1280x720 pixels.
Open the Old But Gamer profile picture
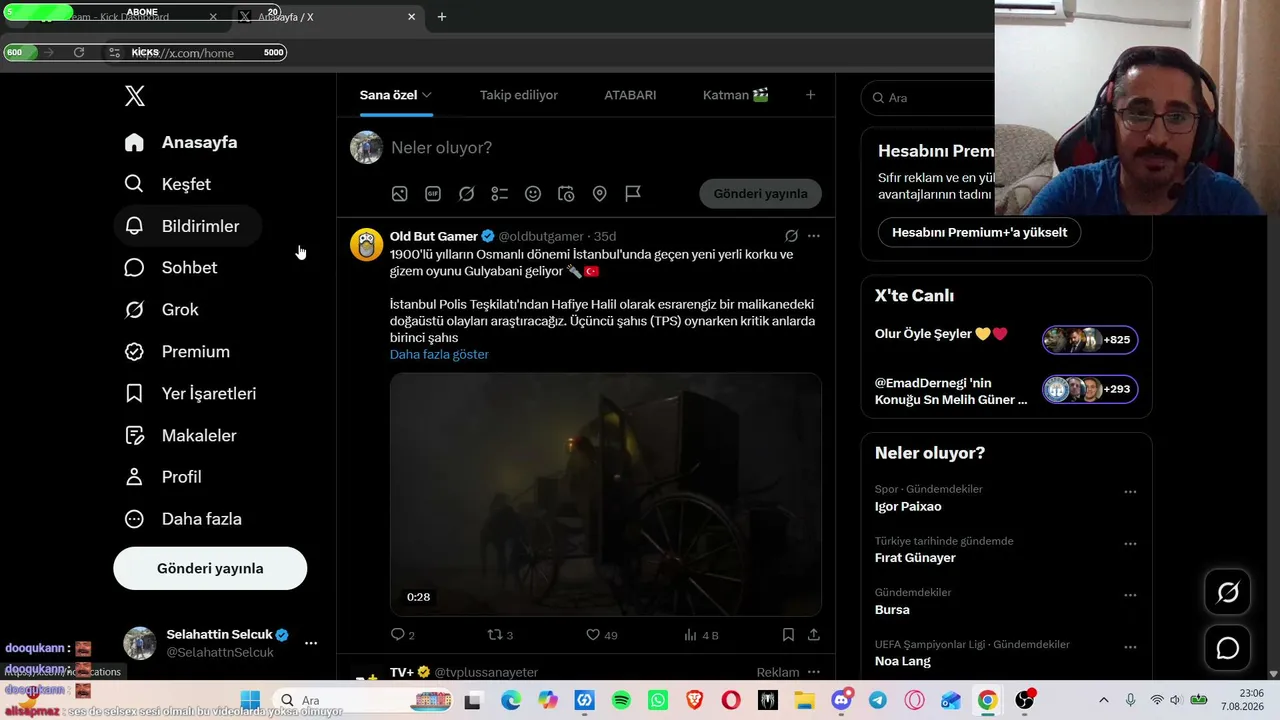click(x=366, y=244)
